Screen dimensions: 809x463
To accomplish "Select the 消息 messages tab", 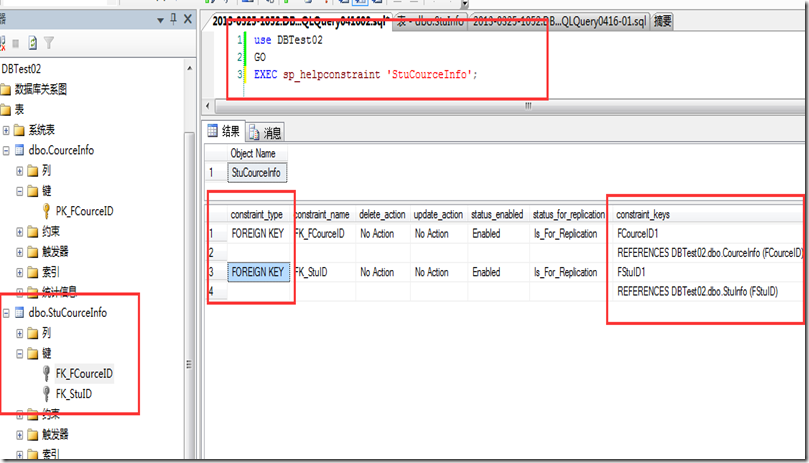I will (x=265, y=133).
